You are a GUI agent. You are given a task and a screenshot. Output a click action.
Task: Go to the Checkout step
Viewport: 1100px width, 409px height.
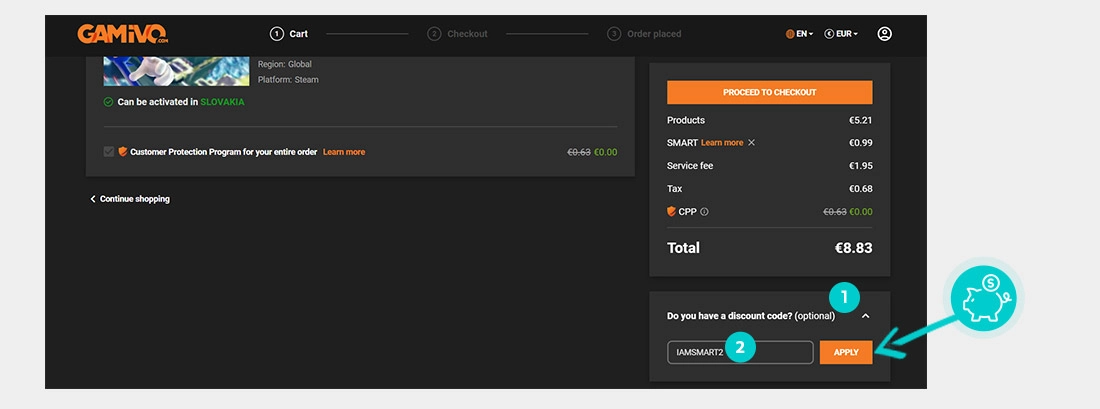click(458, 34)
